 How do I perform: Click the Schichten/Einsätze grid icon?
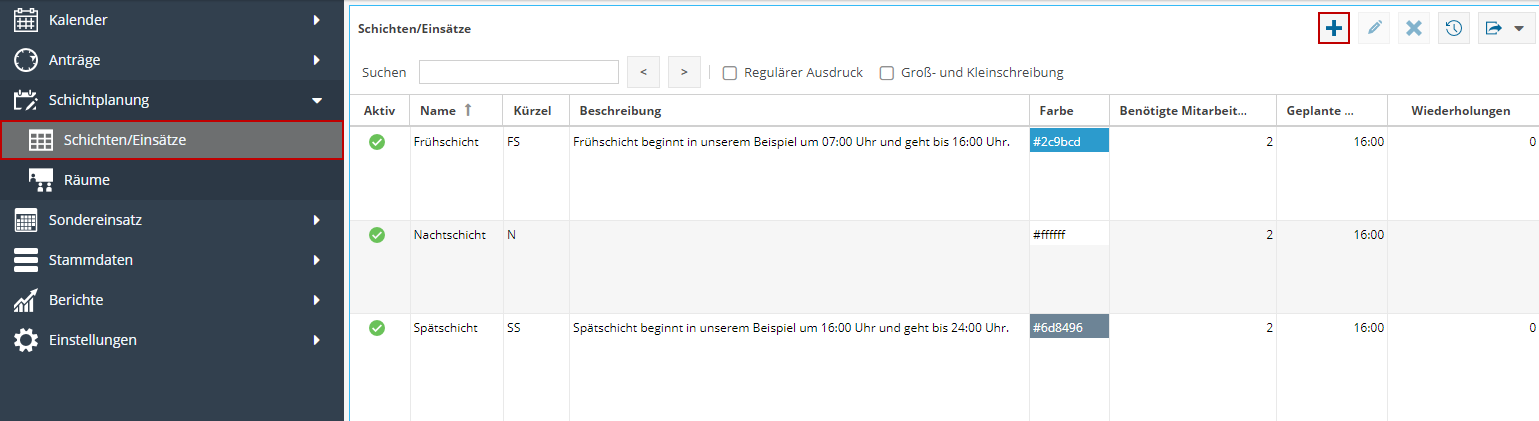[41, 141]
